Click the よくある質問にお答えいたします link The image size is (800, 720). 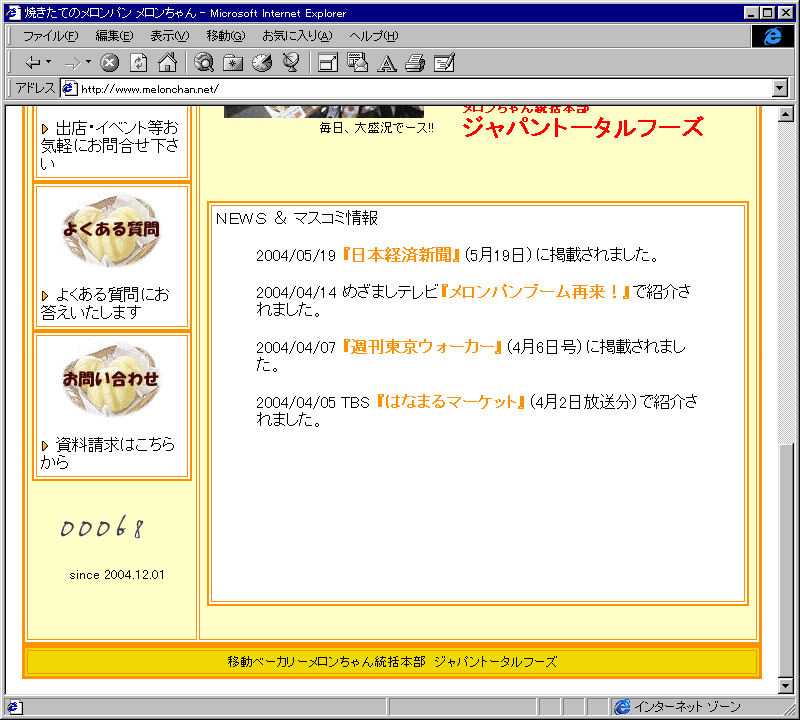[x=105, y=303]
